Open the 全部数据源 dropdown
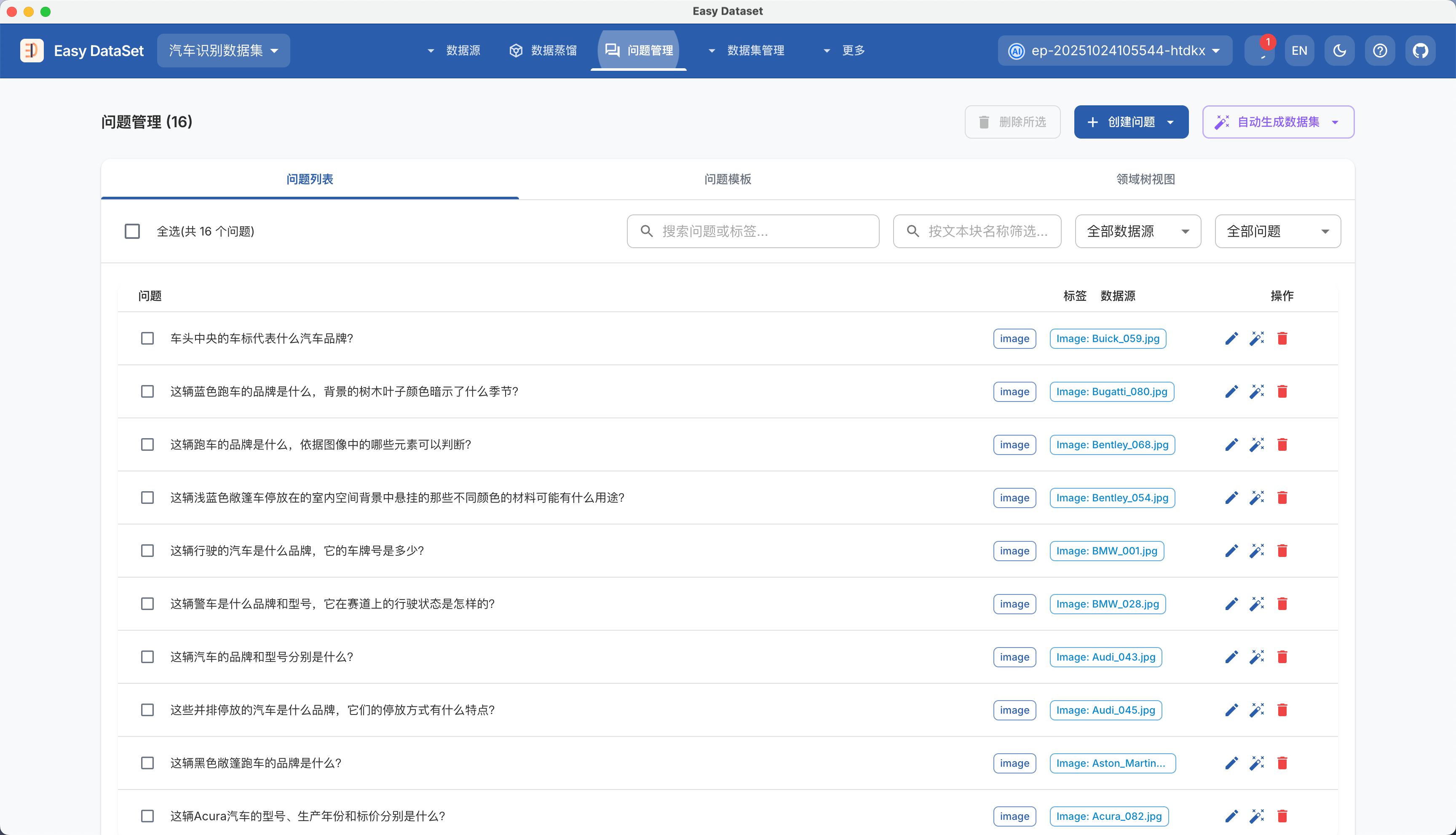The width and height of the screenshot is (1456, 835). (x=1137, y=231)
